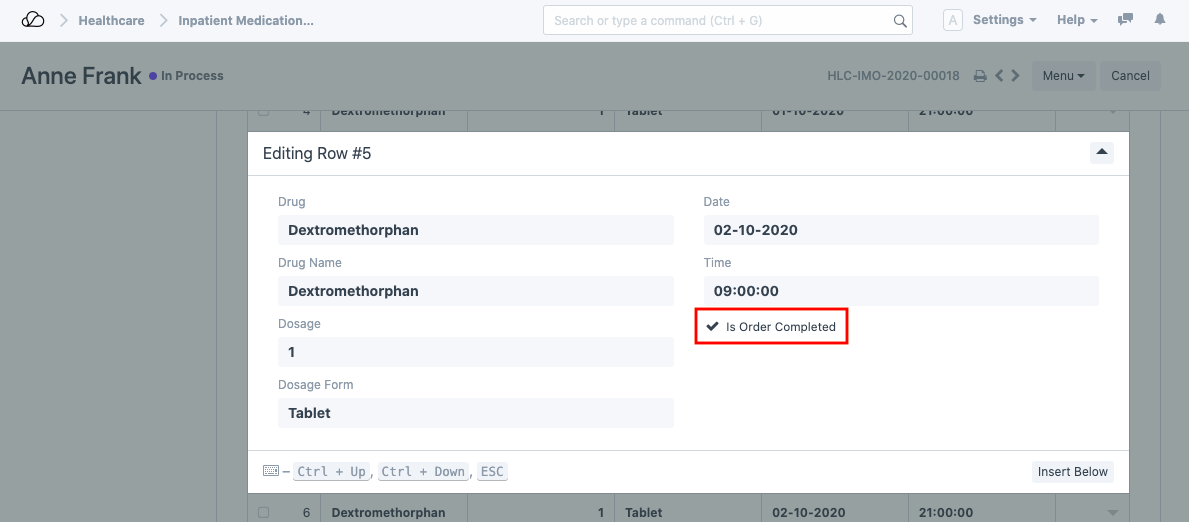Click the search magnifier icon
Screen dimensions: 1189x522
(900, 21)
